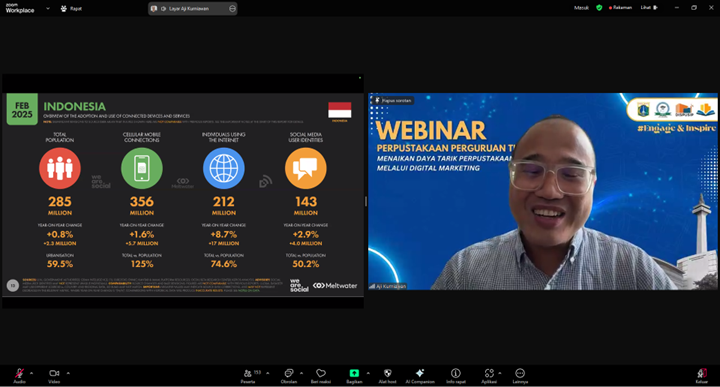Click the #Engage & Inspire hashtag text
Screen dimensions: 720x387
(x=676, y=128)
